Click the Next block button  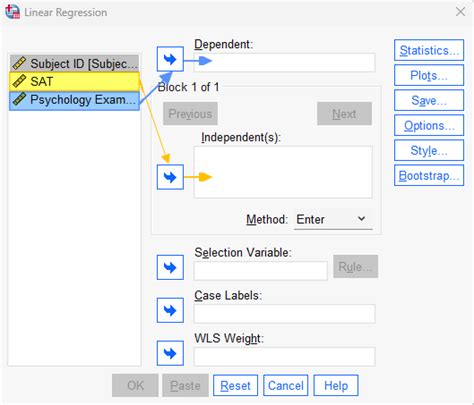tap(344, 114)
